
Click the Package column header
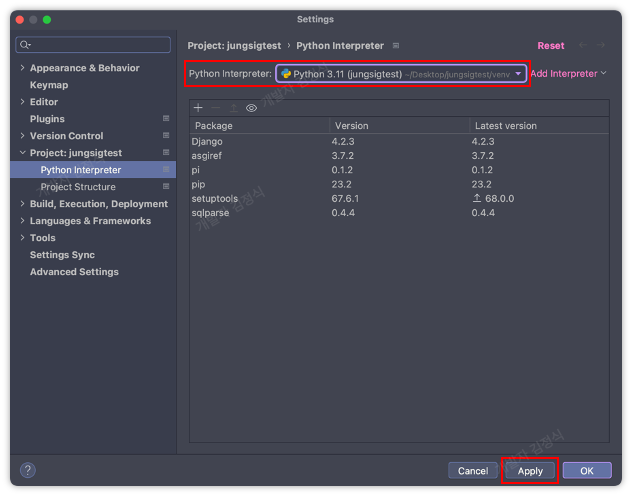point(259,126)
